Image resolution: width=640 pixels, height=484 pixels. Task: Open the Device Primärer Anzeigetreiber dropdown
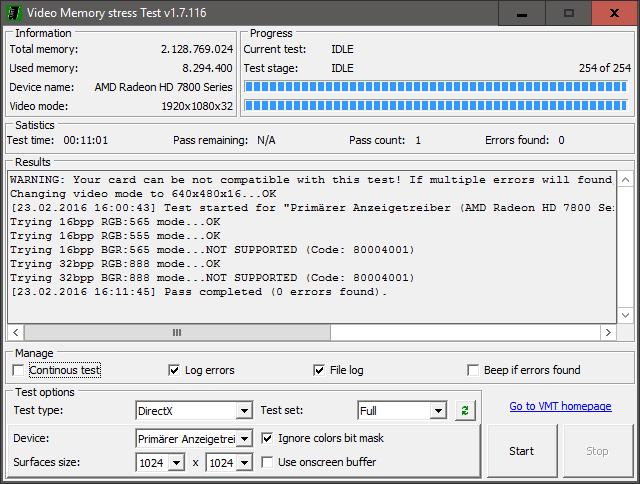(244, 439)
